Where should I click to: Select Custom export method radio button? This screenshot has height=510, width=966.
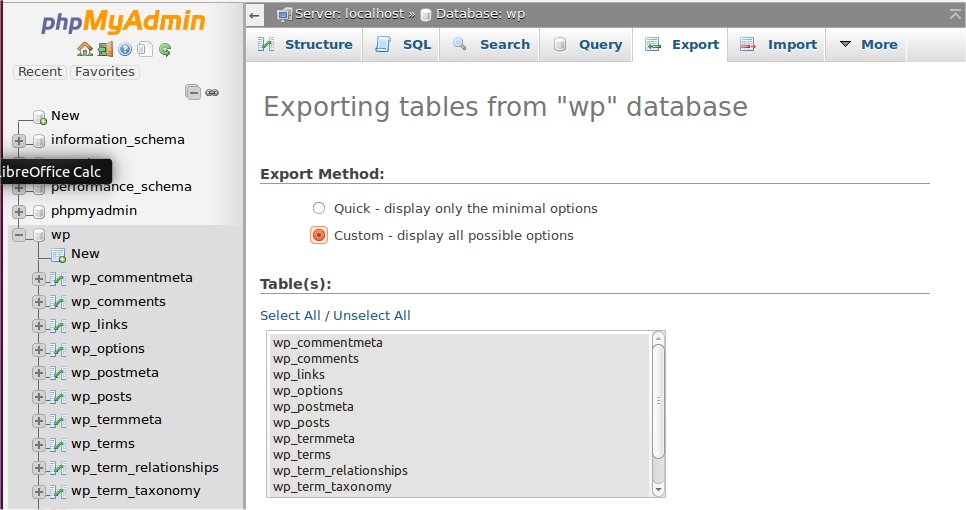pos(319,235)
